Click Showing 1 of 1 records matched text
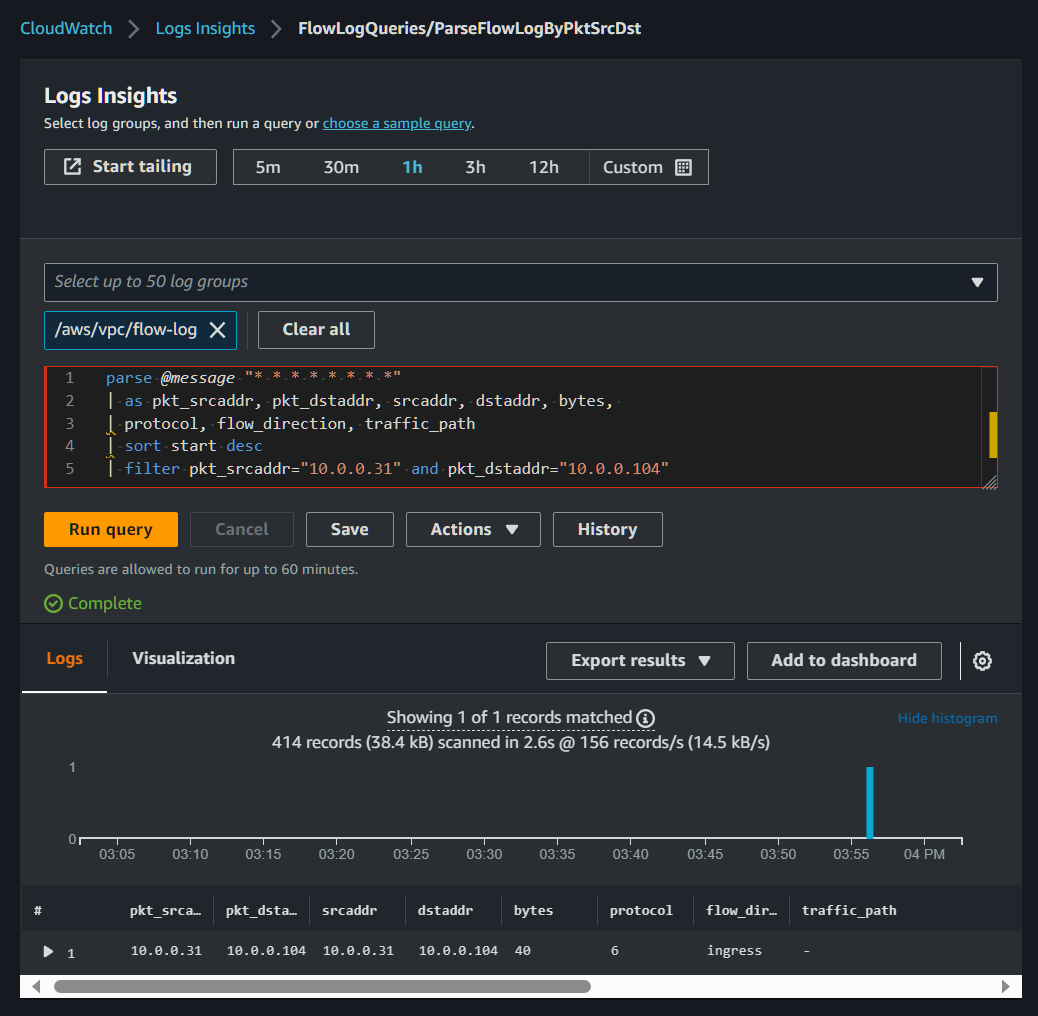The image size is (1038, 1016). pyautogui.click(x=509, y=718)
